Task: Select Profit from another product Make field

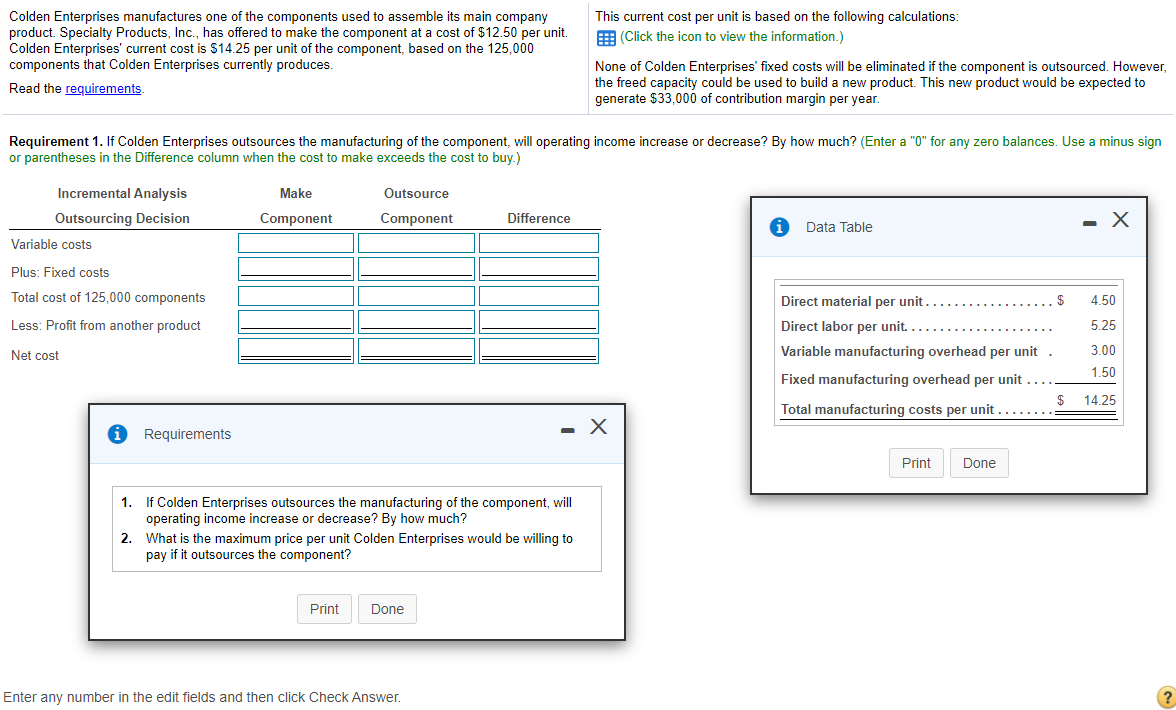Action: tap(296, 322)
